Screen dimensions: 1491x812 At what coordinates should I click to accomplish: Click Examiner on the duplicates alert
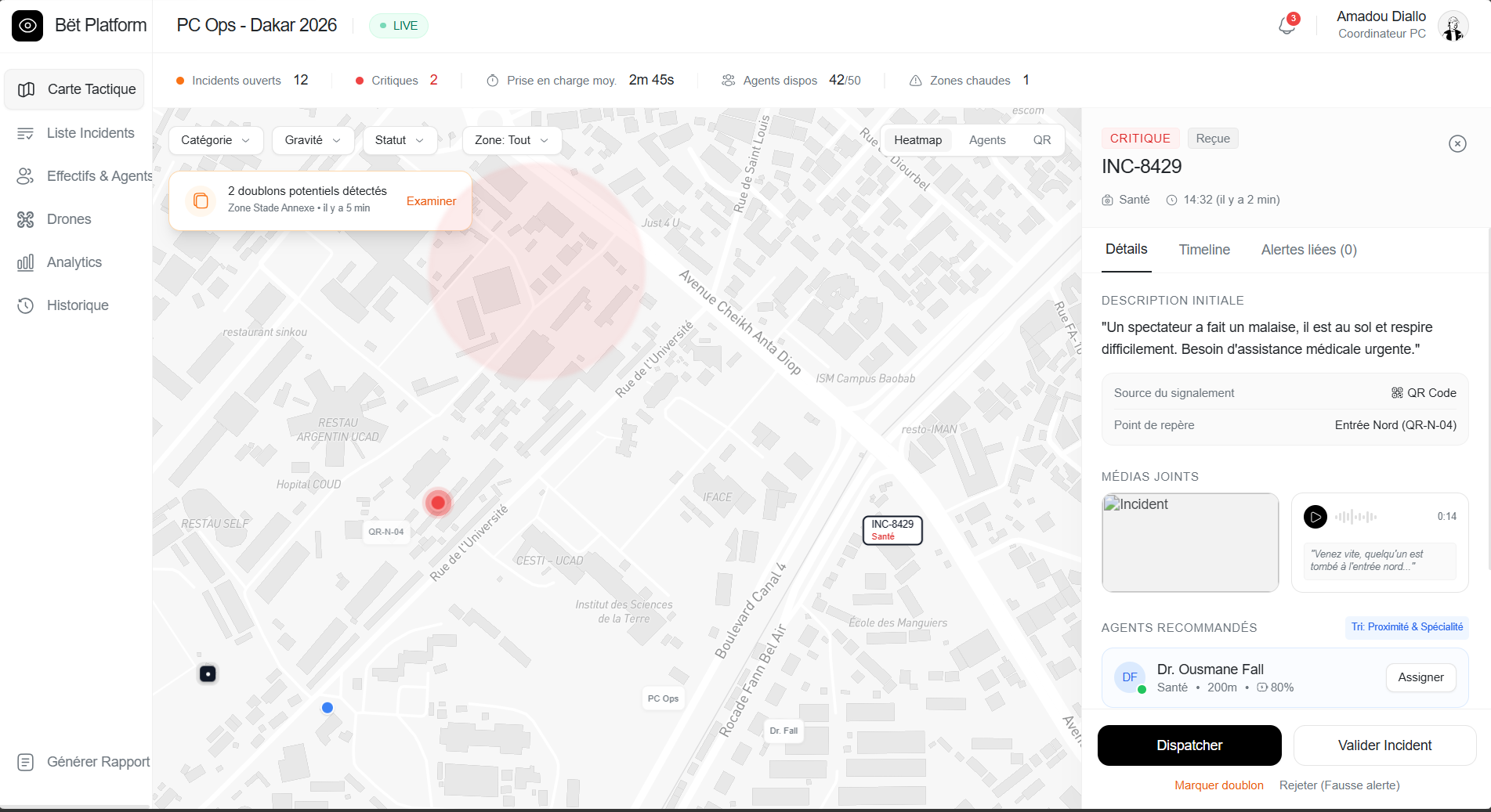point(431,201)
